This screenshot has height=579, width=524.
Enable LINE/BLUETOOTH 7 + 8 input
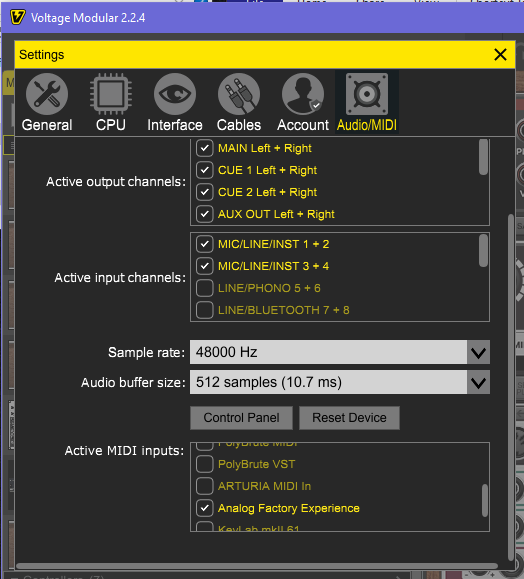tap(205, 310)
